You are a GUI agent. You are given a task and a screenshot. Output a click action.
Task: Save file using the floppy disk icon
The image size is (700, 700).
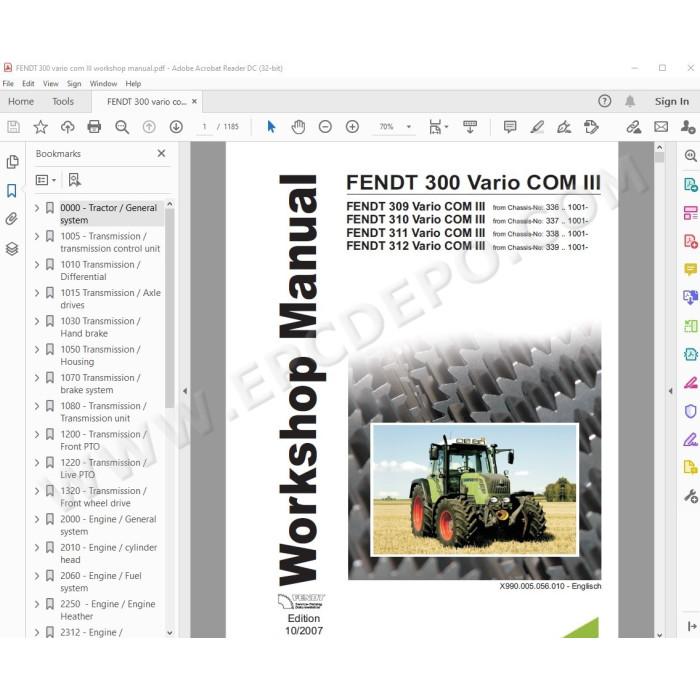point(13,127)
